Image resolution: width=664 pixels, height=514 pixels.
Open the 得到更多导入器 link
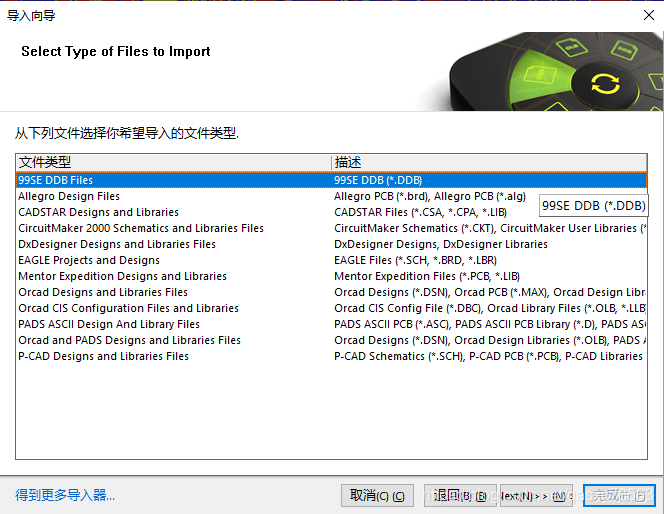[65, 495]
